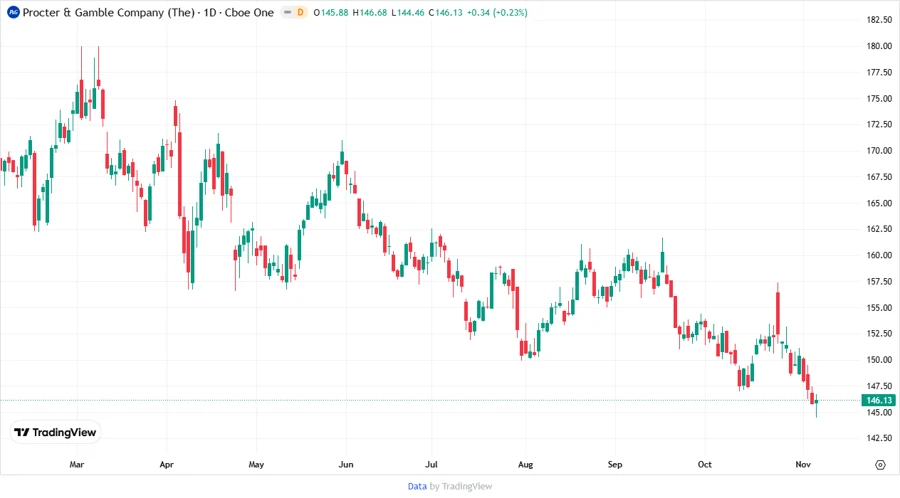The width and height of the screenshot is (900, 498).
Task: Click the 1D interval label
Action: coord(210,12)
